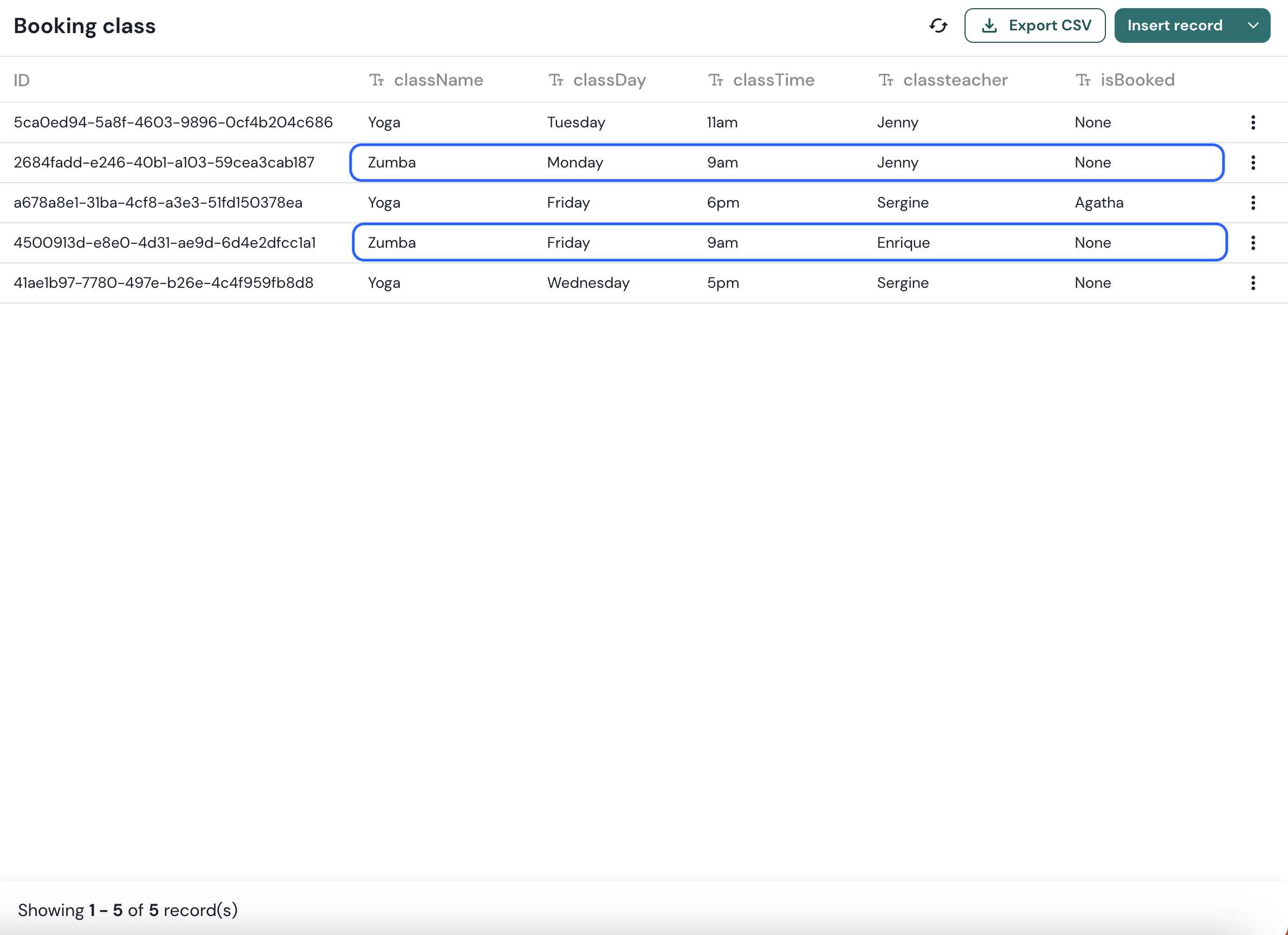Open three-dot menu for Zumba Monday row
The height and width of the screenshot is (935, 1288).
tap(1252, 163)
